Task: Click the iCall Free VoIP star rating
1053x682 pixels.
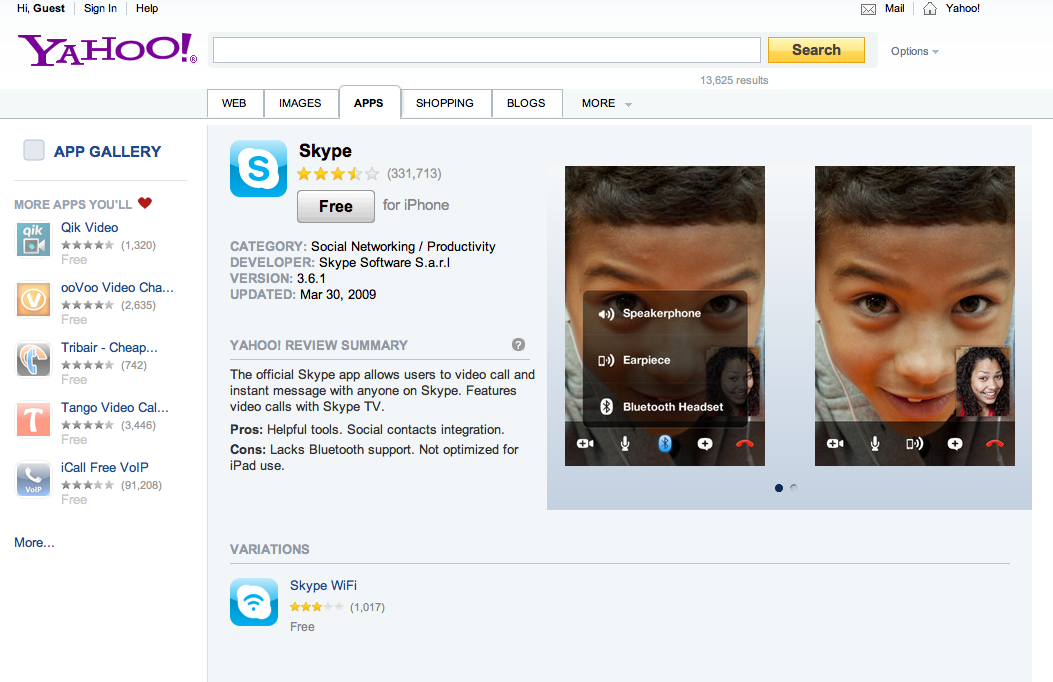Action: (87, 485)
